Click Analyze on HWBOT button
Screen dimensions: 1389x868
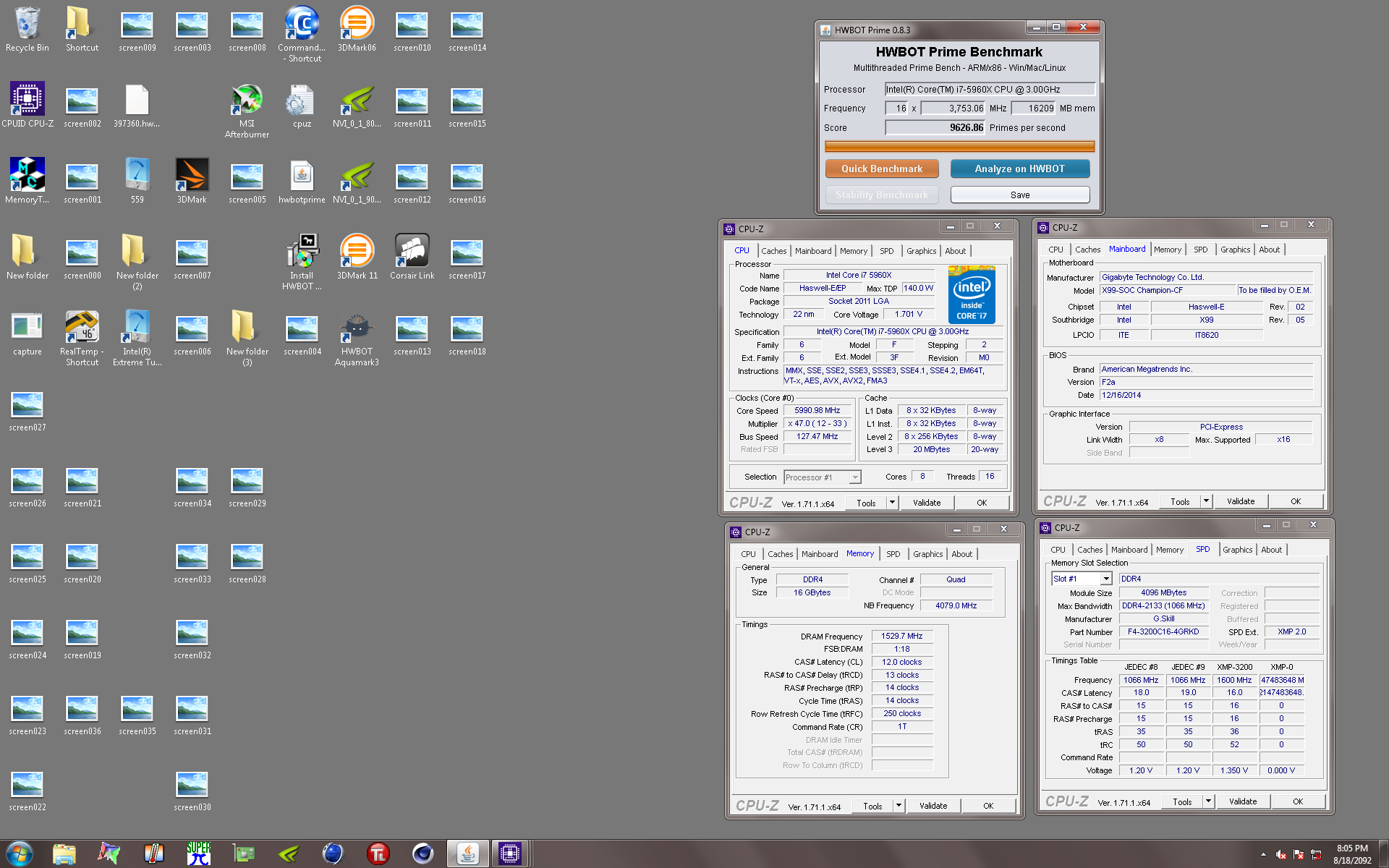(x=1020, y=169)
